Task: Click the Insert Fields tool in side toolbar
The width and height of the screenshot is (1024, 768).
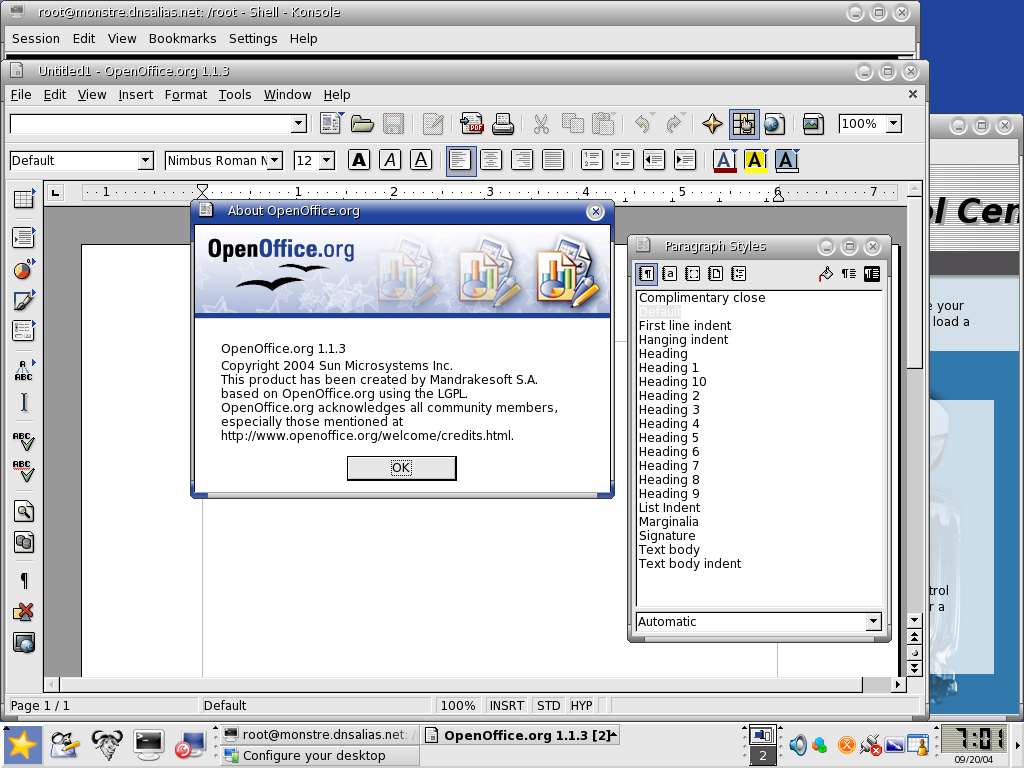Action: click(x=24, y=238)
